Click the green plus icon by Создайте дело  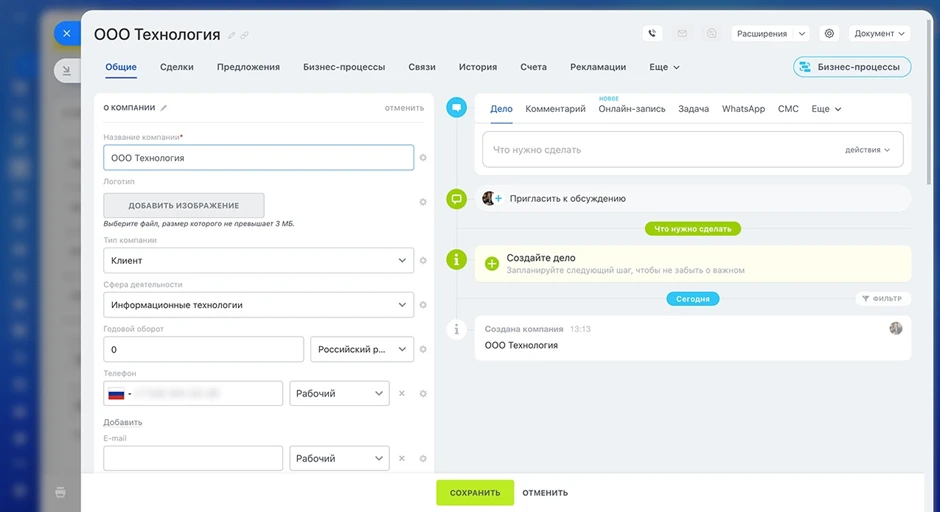tap(491, 264)
